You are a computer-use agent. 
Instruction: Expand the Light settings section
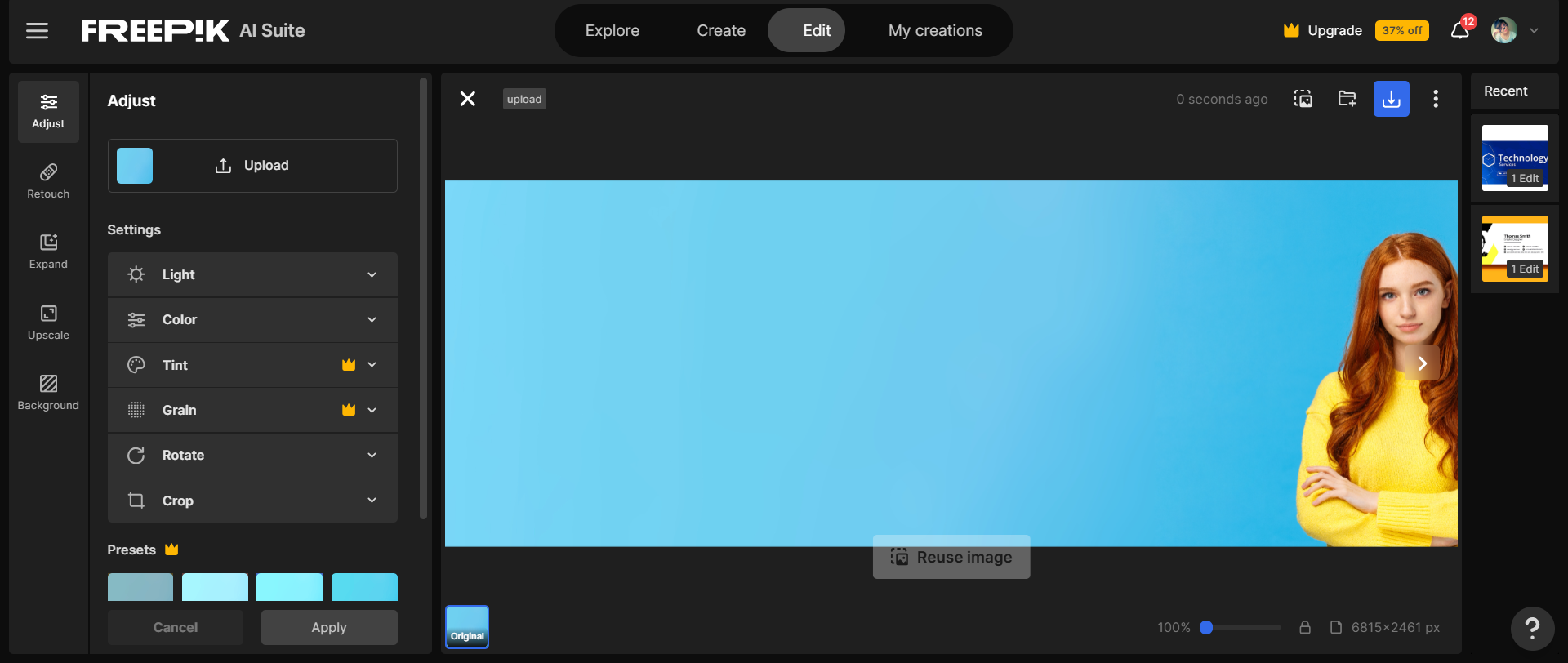[252, 275]
